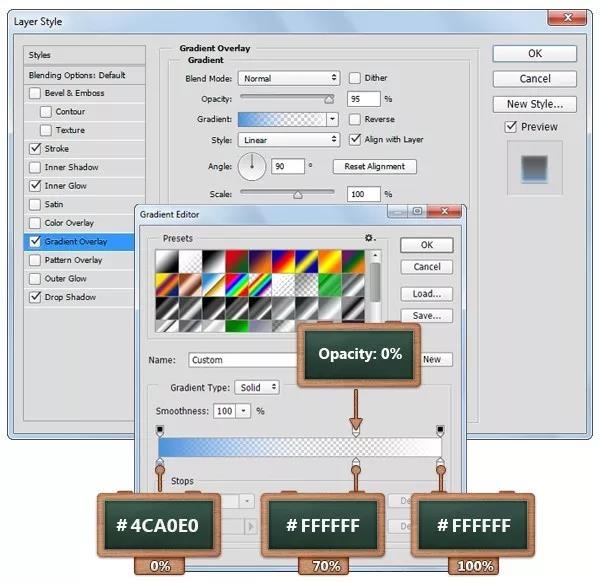Click the Angle dial control
Screen dimensions: 600x582
coord(252,166)
